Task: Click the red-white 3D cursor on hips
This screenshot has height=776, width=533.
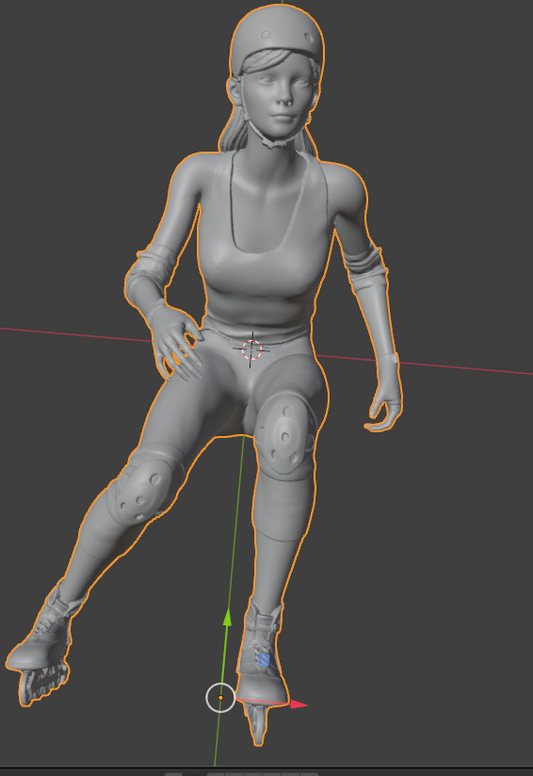Action: (x=251, y=349)
